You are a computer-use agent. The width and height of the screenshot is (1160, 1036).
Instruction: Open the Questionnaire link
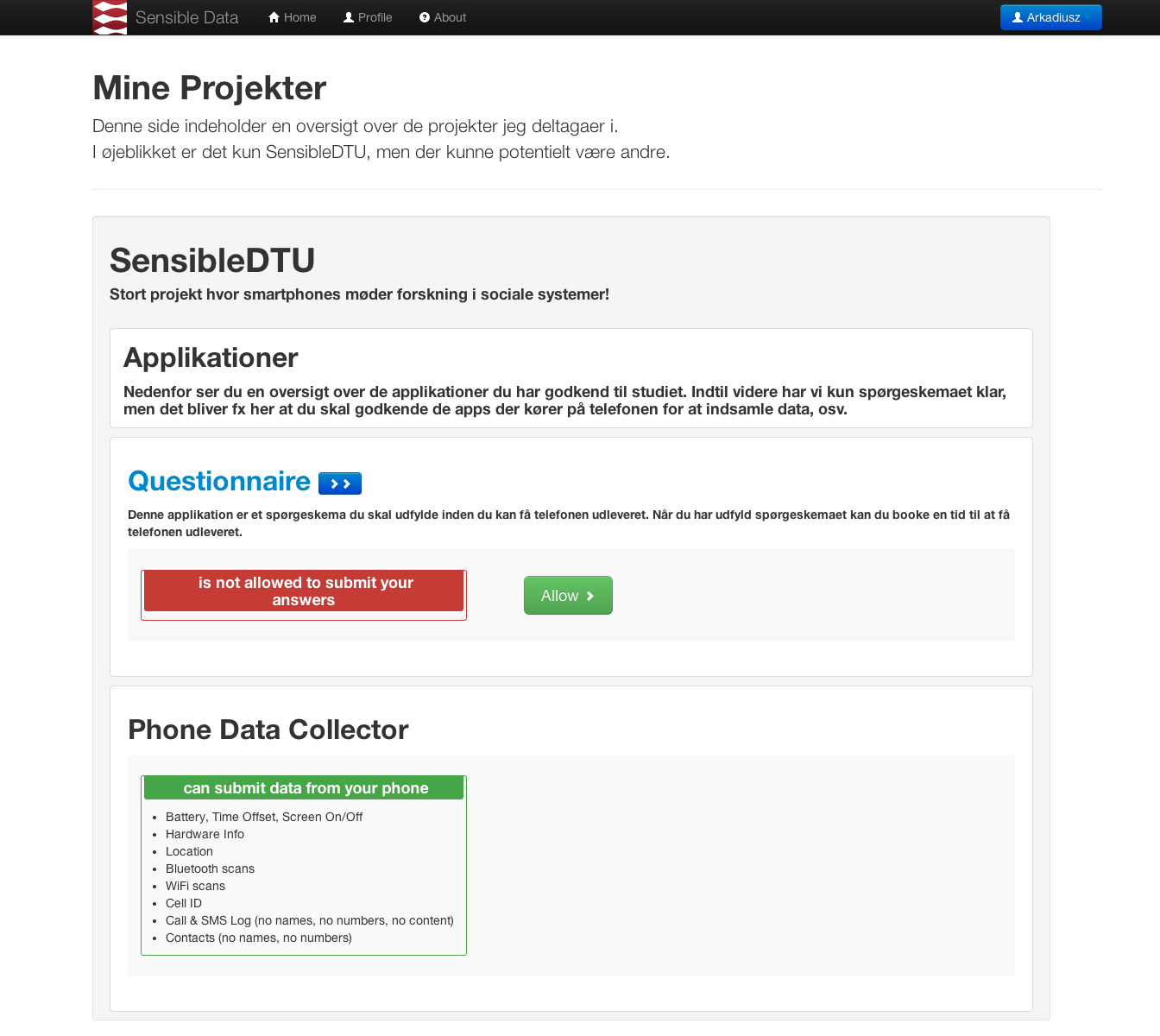pos(219,481)
